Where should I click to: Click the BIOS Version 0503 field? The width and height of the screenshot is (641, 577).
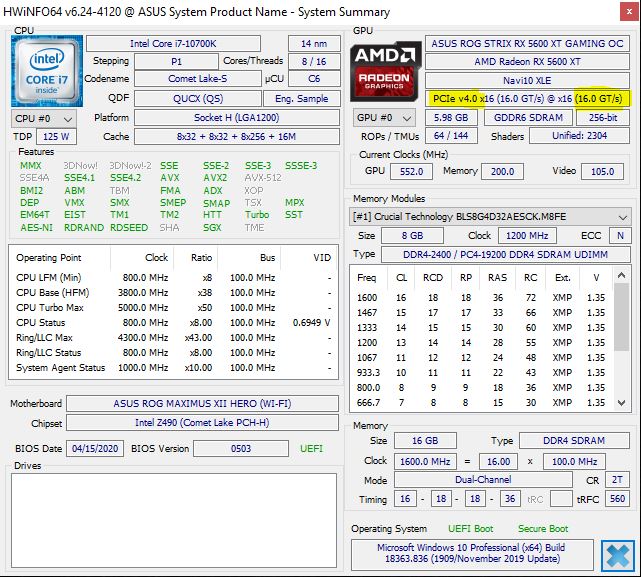pos(241,449)
